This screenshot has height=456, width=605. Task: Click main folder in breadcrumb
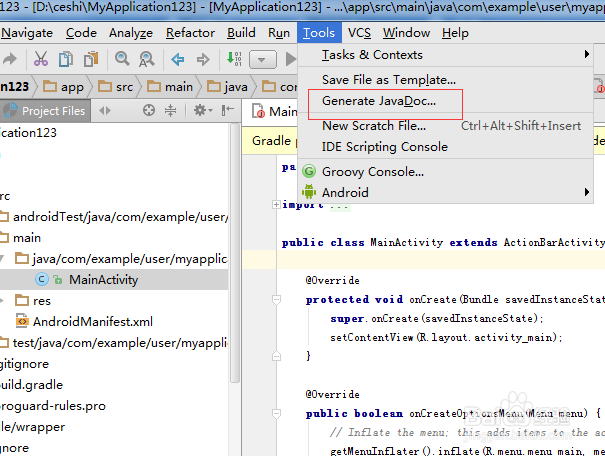click(x=170, y=87)
